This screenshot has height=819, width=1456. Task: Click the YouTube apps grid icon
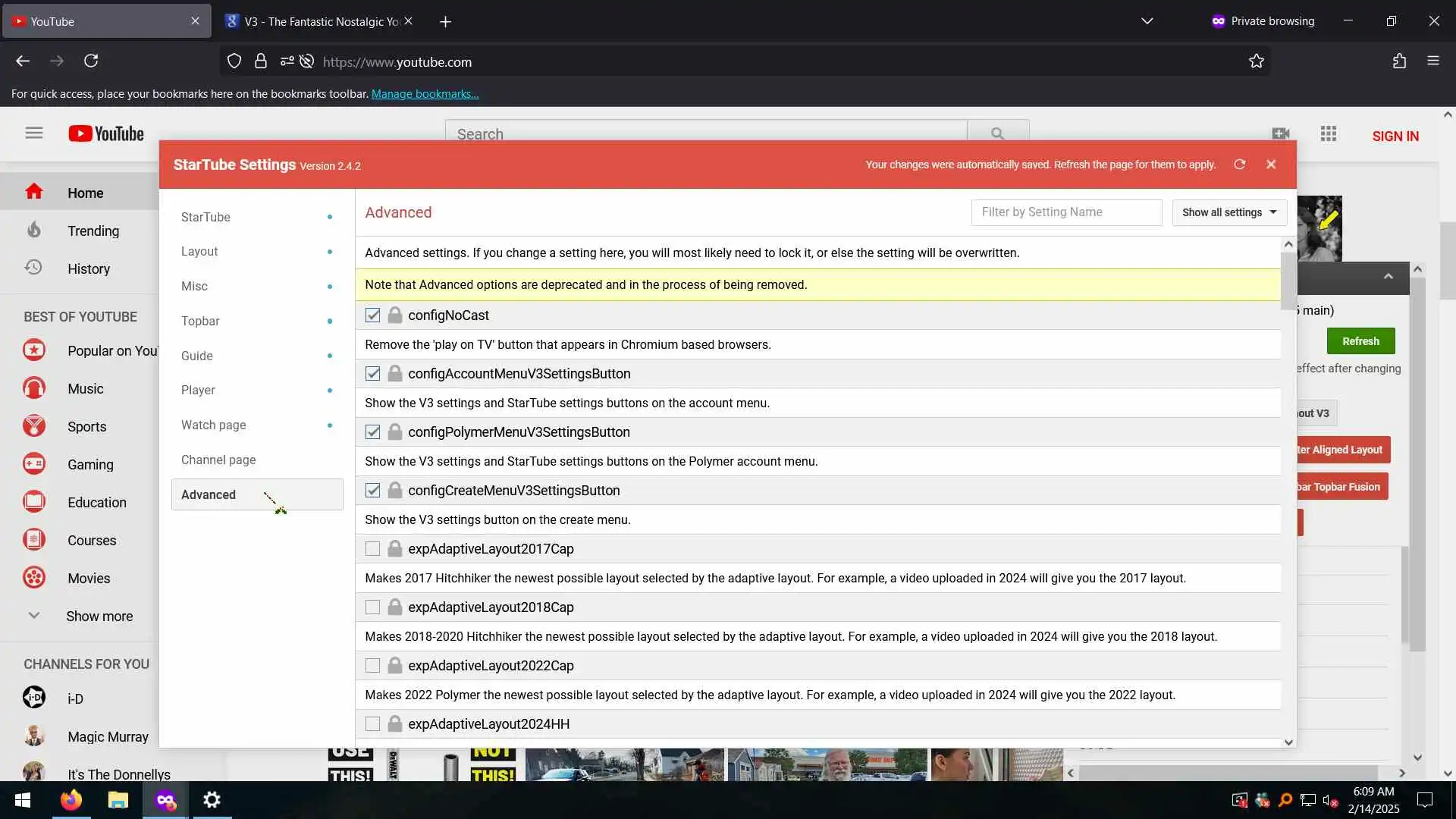tap(1328, 134)
